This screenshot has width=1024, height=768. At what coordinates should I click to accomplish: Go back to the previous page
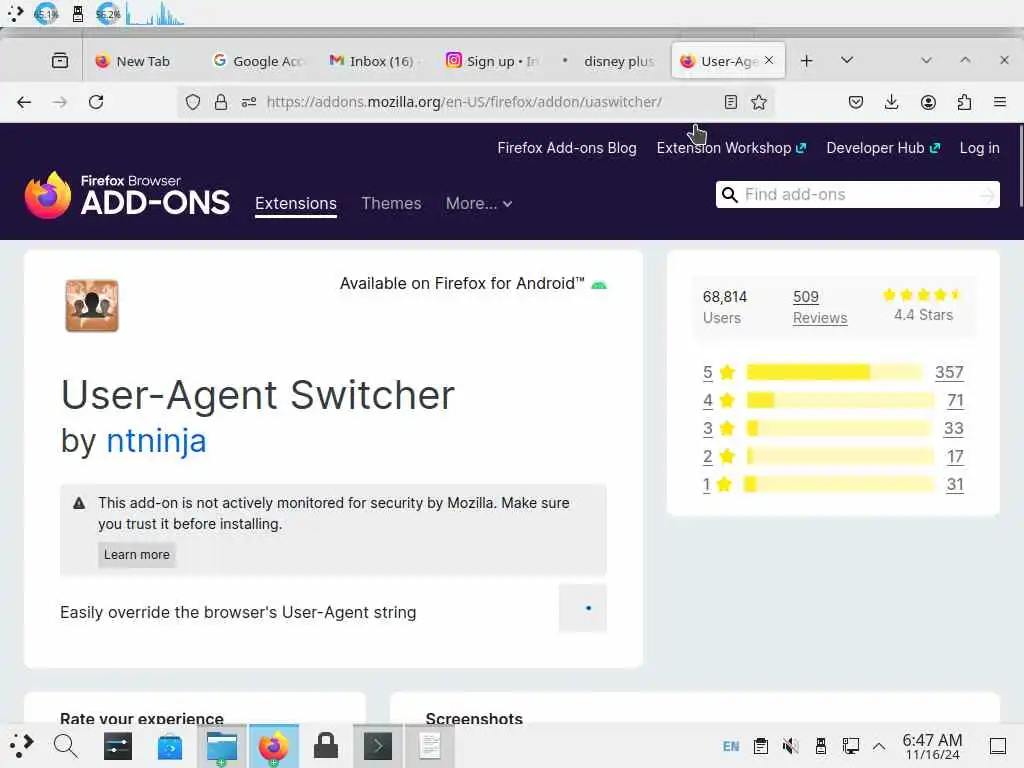click(x=24, y=102)
